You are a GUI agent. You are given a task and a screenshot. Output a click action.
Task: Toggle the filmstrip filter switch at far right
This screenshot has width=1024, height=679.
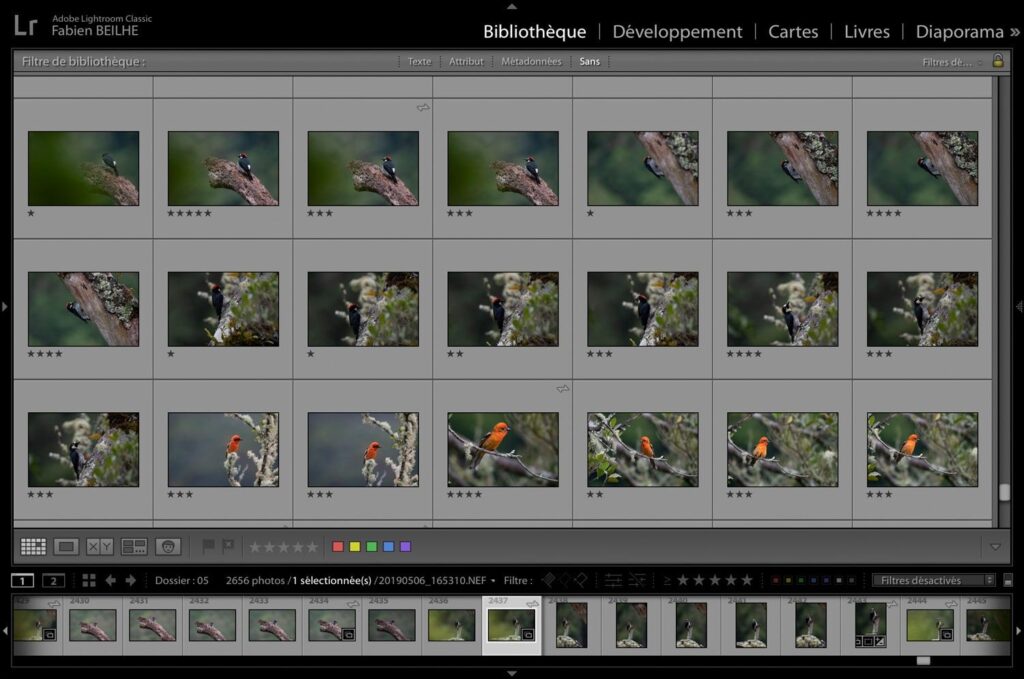click(1007, 581)
